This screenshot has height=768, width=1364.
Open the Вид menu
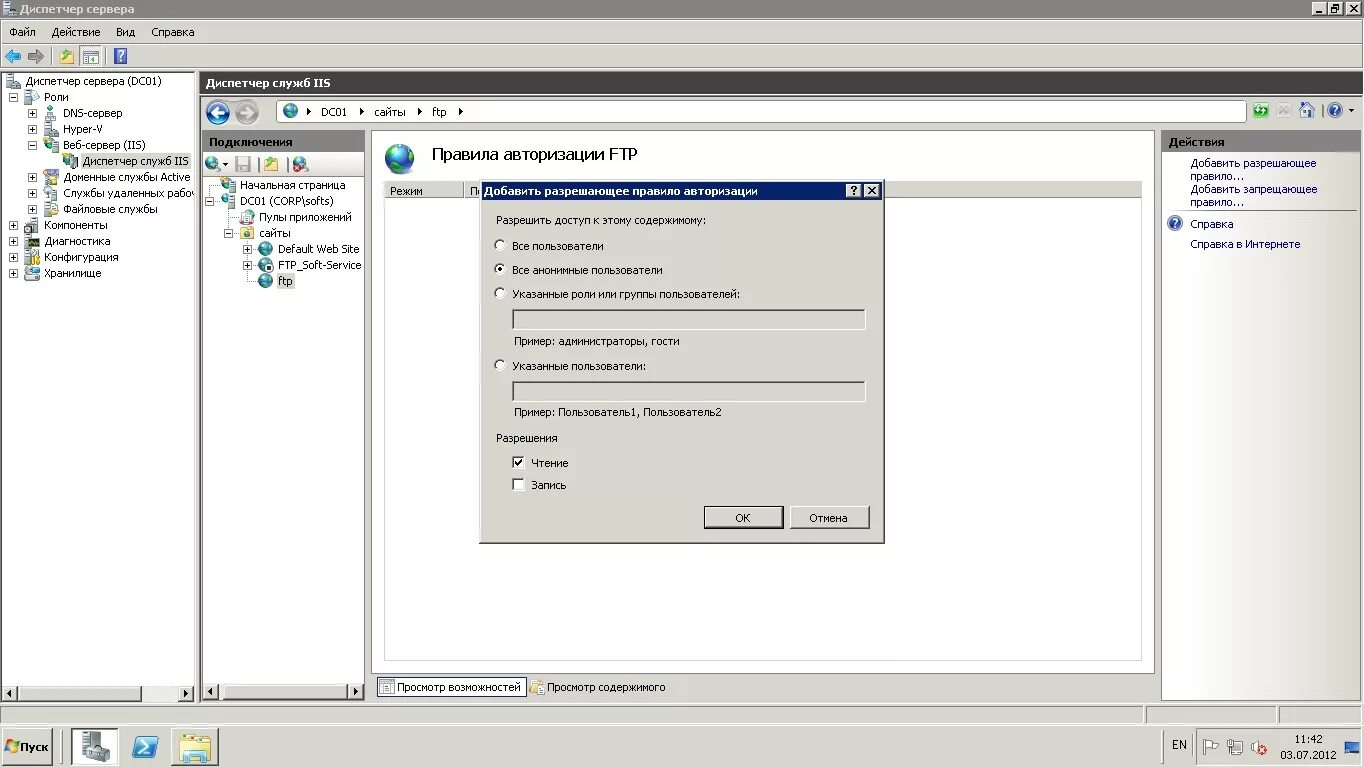point(125,32)
